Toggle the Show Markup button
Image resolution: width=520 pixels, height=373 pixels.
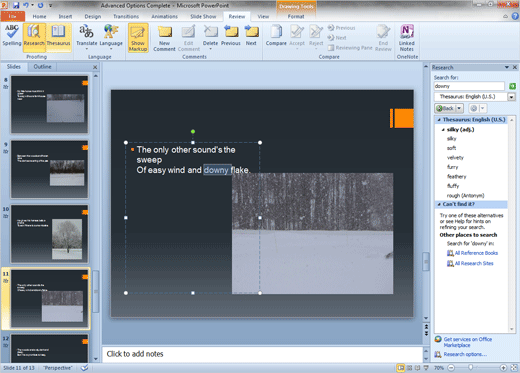[138, 38]
